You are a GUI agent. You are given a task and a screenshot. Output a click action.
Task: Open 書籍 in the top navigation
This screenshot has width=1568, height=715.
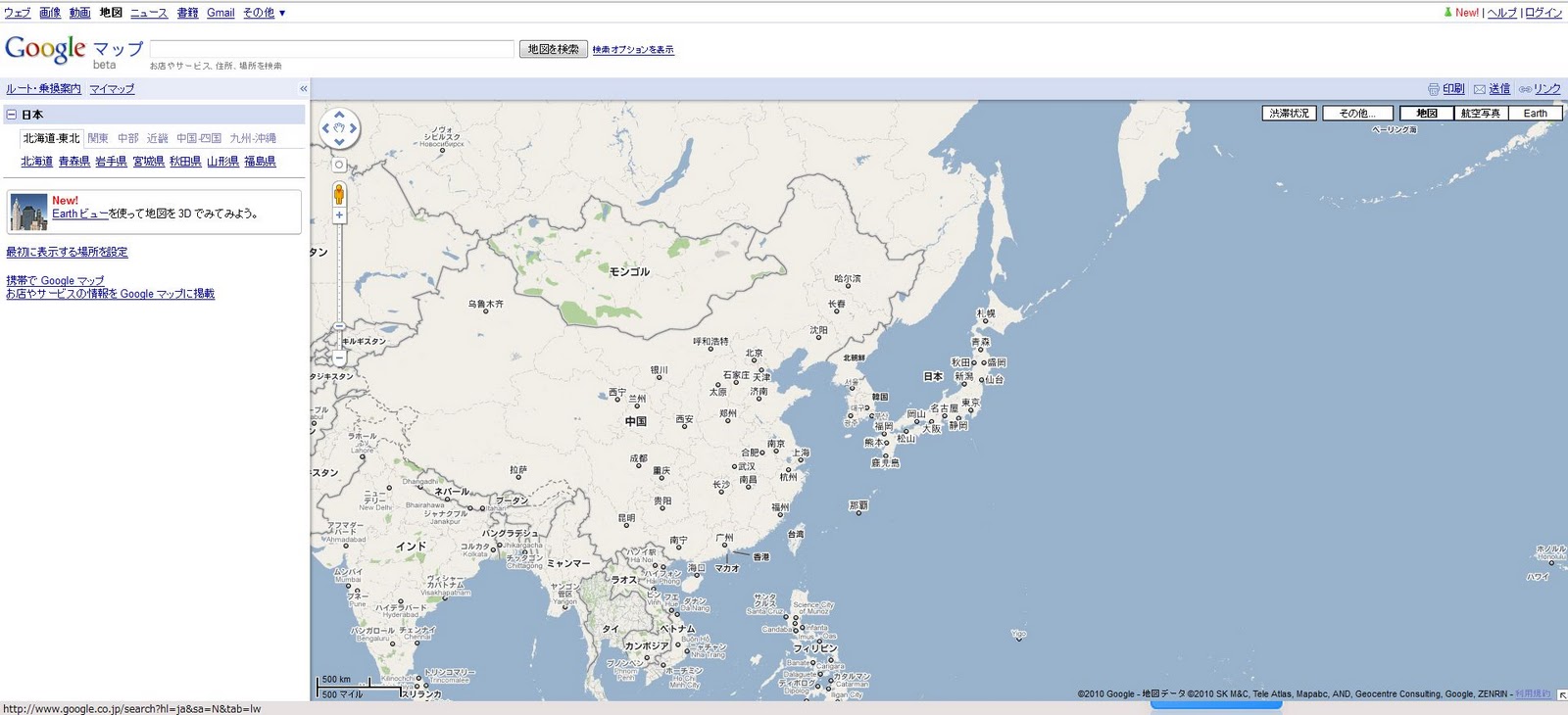(188, 13)
